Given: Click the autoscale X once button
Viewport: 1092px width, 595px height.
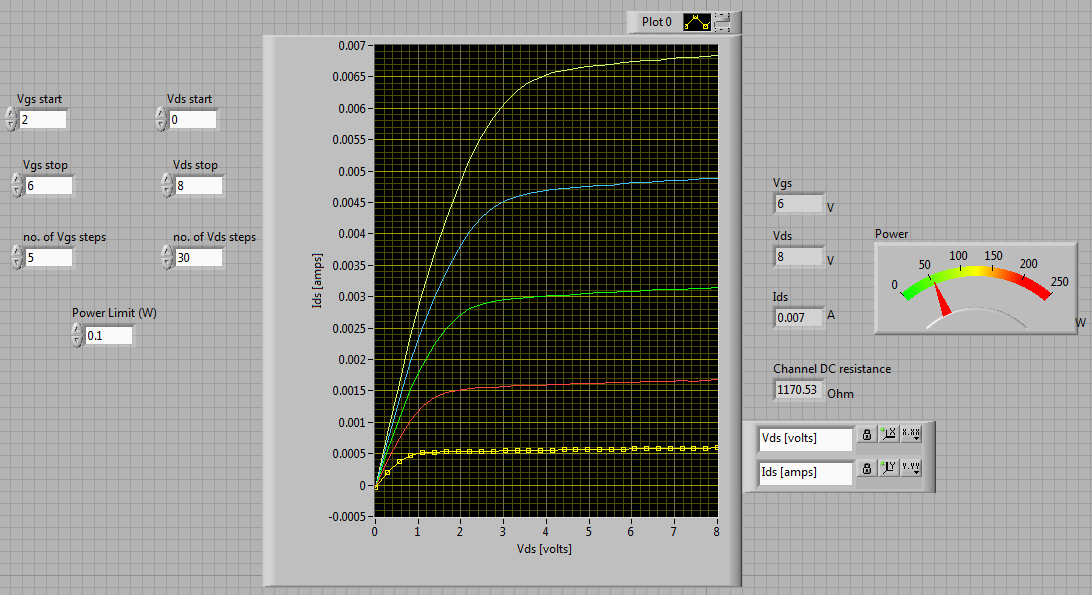Looking at the screenshot, I should (889, 434).
